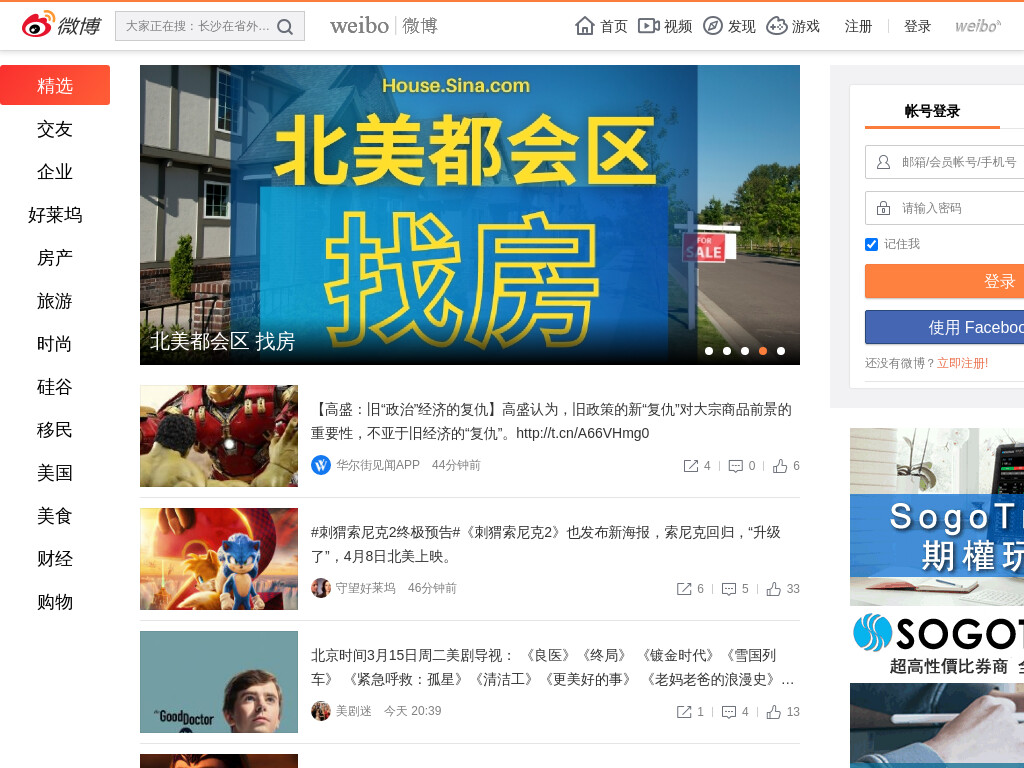Click the 美剧迷 avatar icon
This screenshot has height=768, width=1024.
click(321, 711)
